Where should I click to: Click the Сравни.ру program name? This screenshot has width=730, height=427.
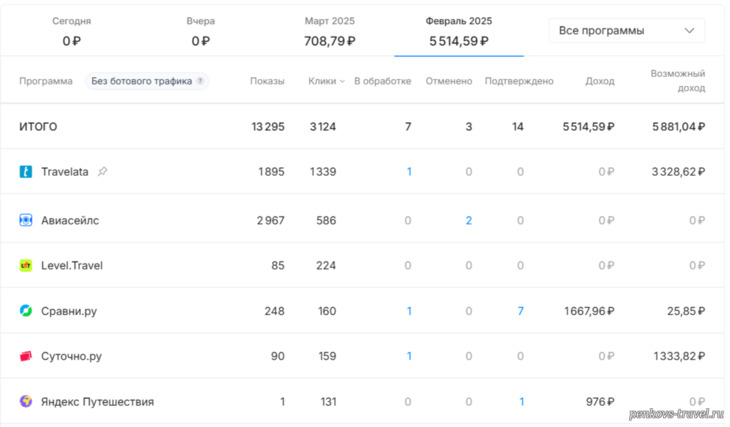tap(69, 311)
